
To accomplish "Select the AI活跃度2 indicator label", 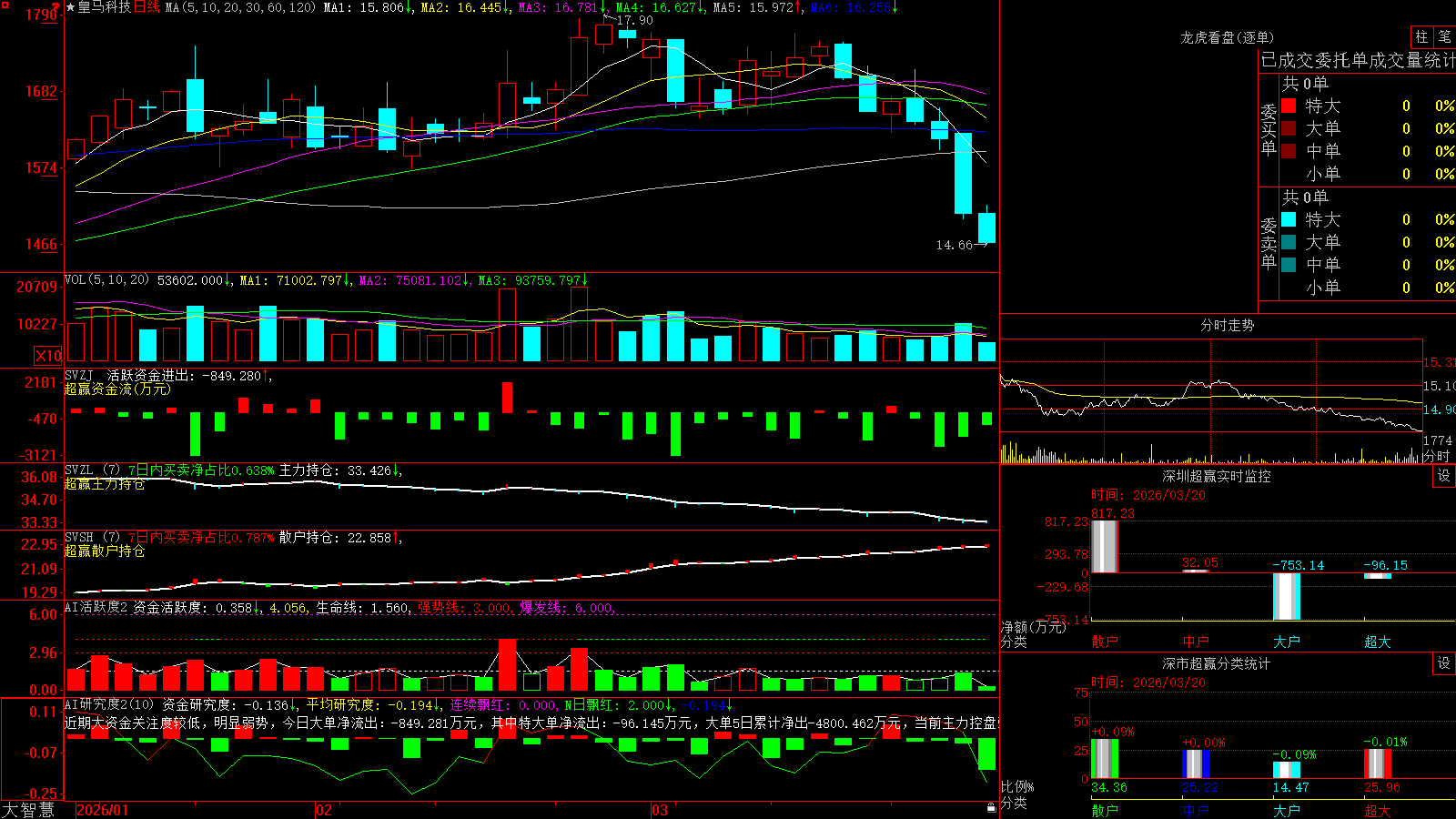I will click(x=96, y=607).
